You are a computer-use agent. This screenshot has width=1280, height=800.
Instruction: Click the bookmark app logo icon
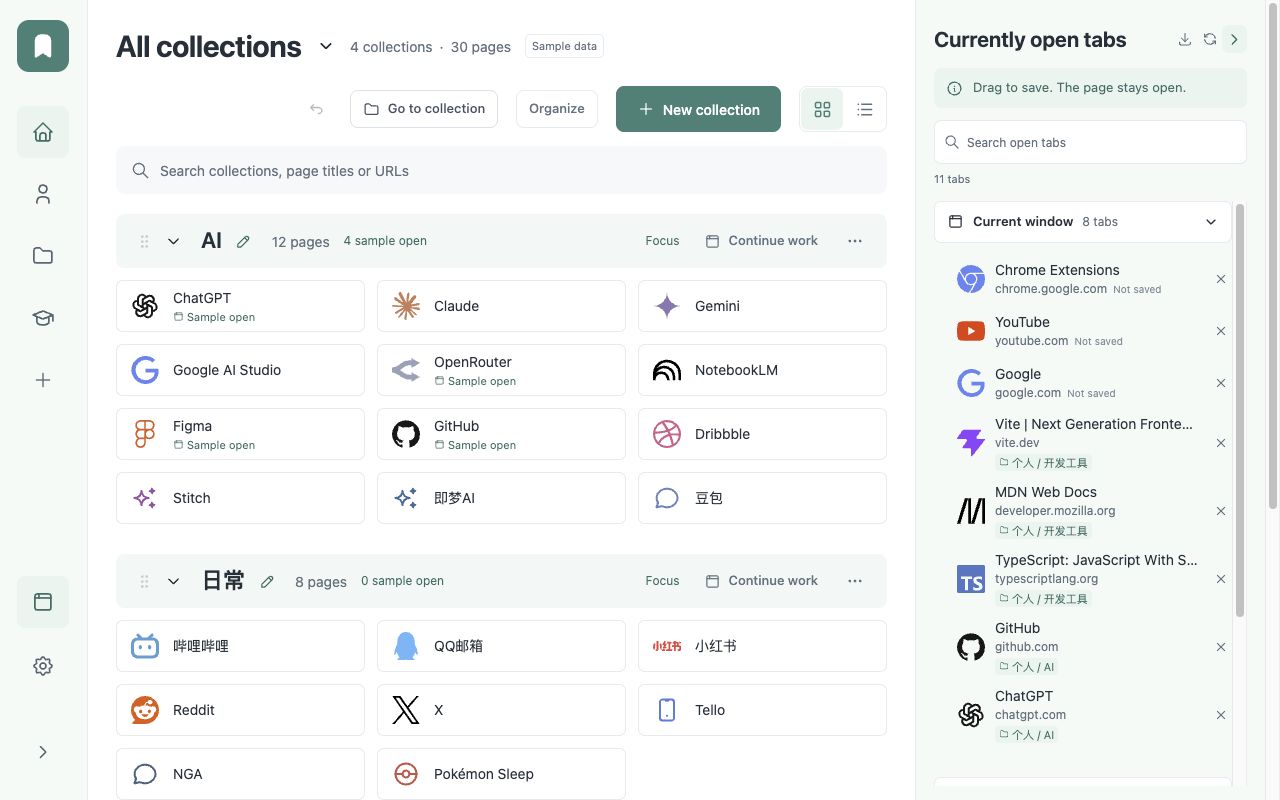pyautogui.click(x=43, y=46)
